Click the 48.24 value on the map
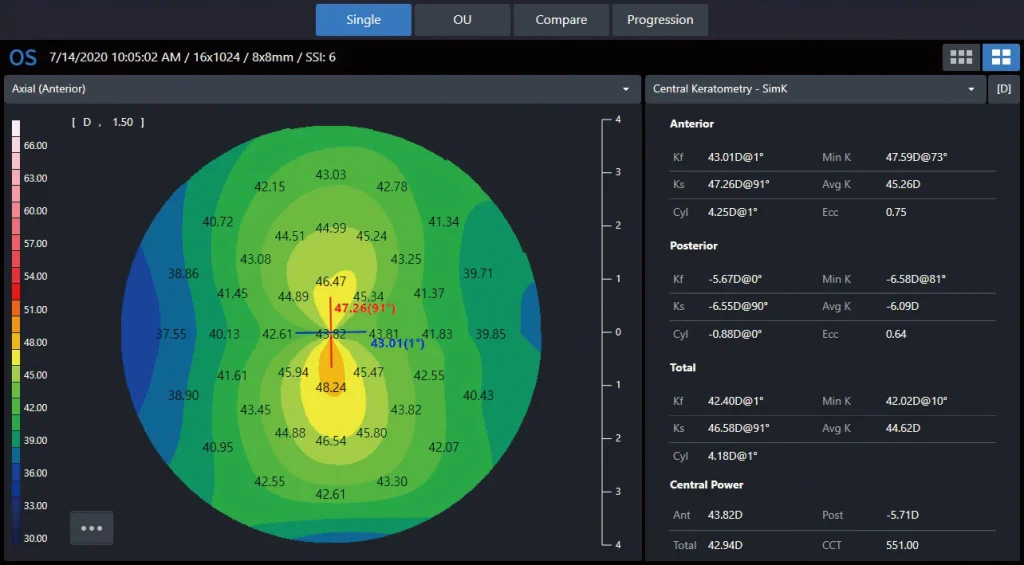 point(331,387)
